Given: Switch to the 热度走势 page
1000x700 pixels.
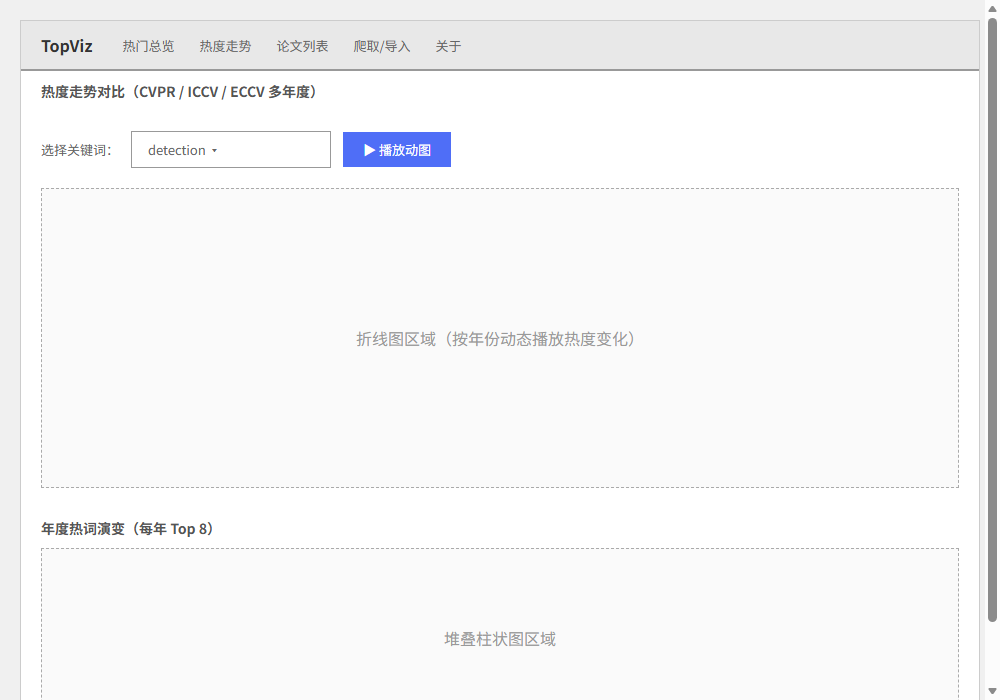Looking at the screenshot, I should pyautogui.click(x=225, y=46).
